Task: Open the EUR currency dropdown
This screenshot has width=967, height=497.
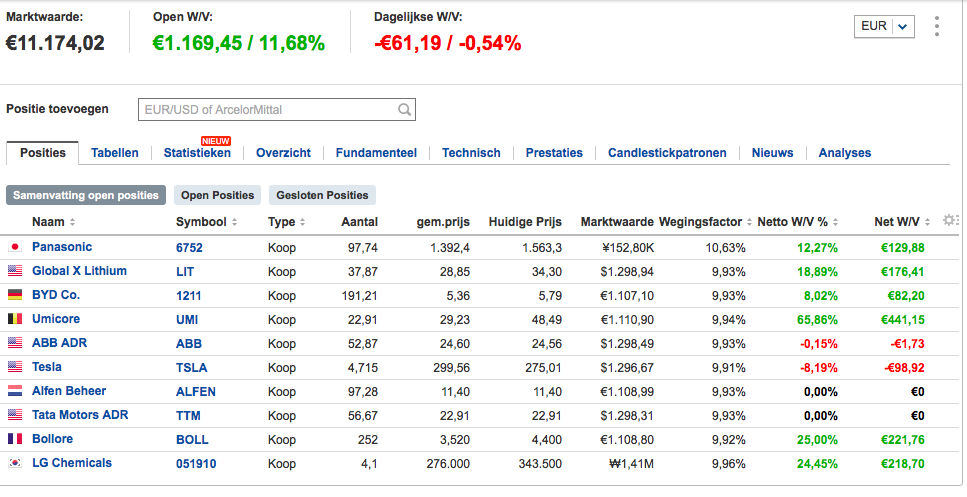Action: coord(884,27)
